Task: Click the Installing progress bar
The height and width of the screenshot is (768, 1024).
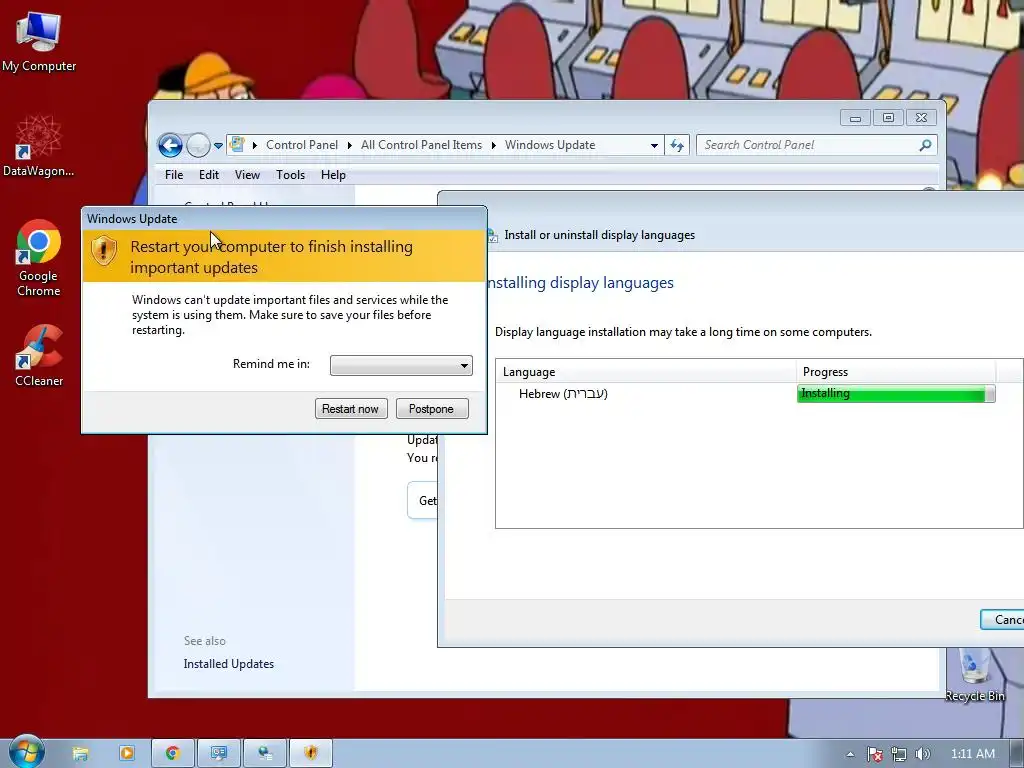Action: [896, 394]
